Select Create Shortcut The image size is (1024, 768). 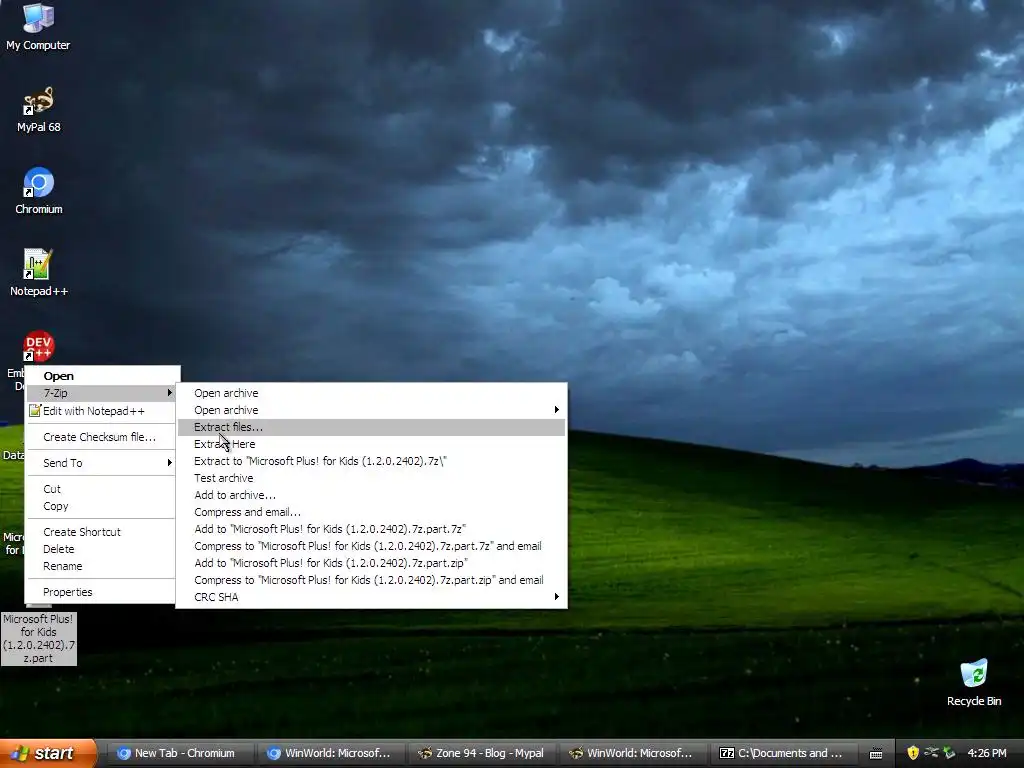[102, 532]
